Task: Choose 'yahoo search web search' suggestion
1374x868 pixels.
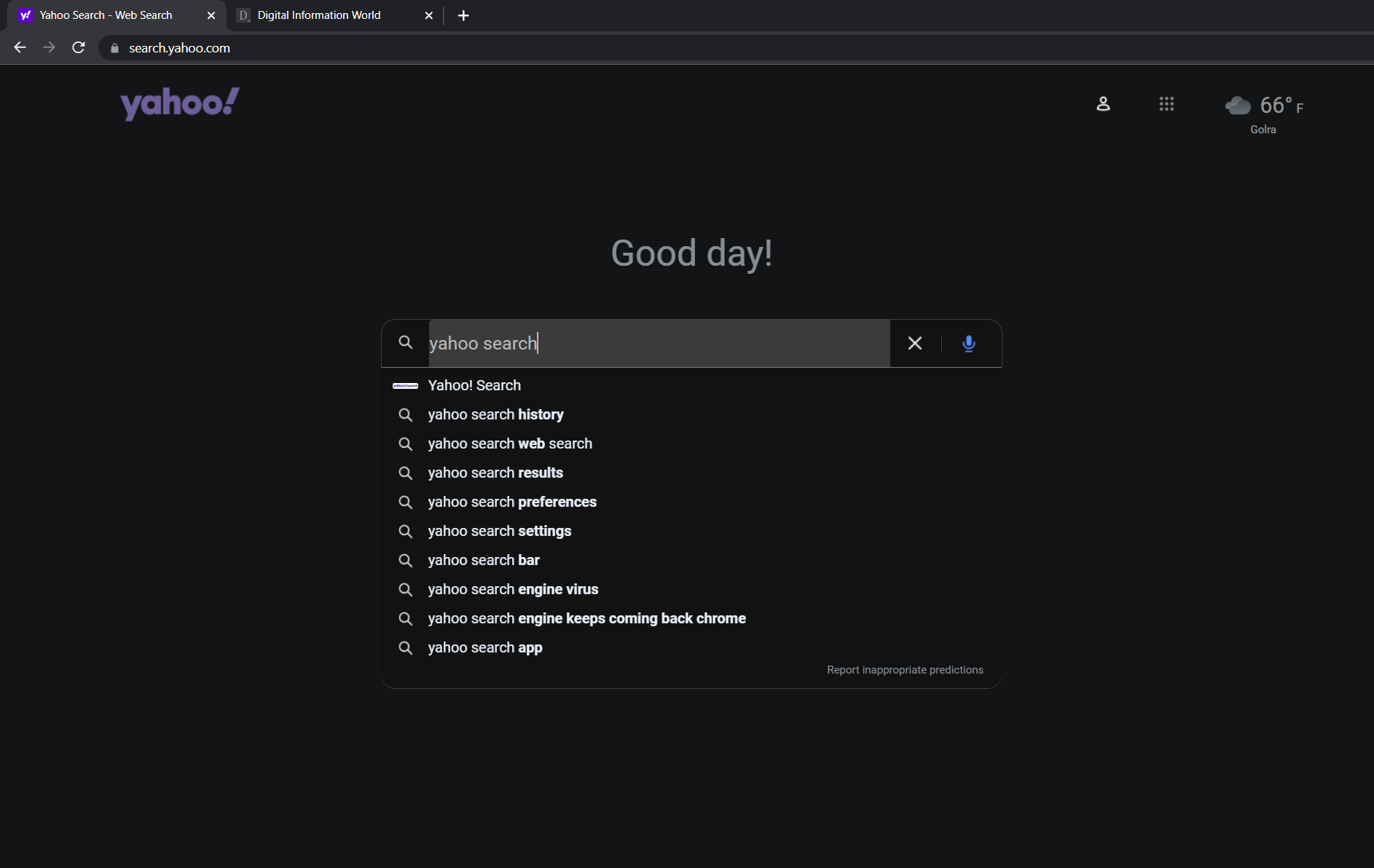Action: point(691,443)
